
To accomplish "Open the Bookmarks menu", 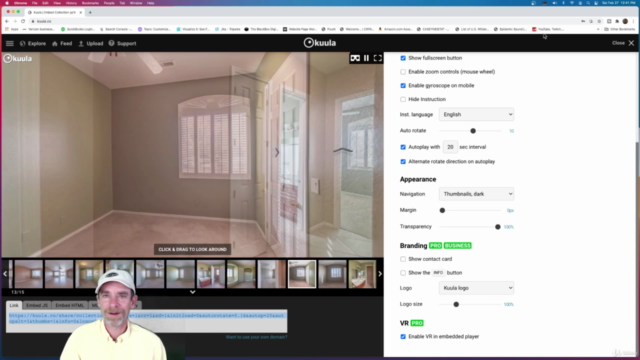I will coord(90,3).
